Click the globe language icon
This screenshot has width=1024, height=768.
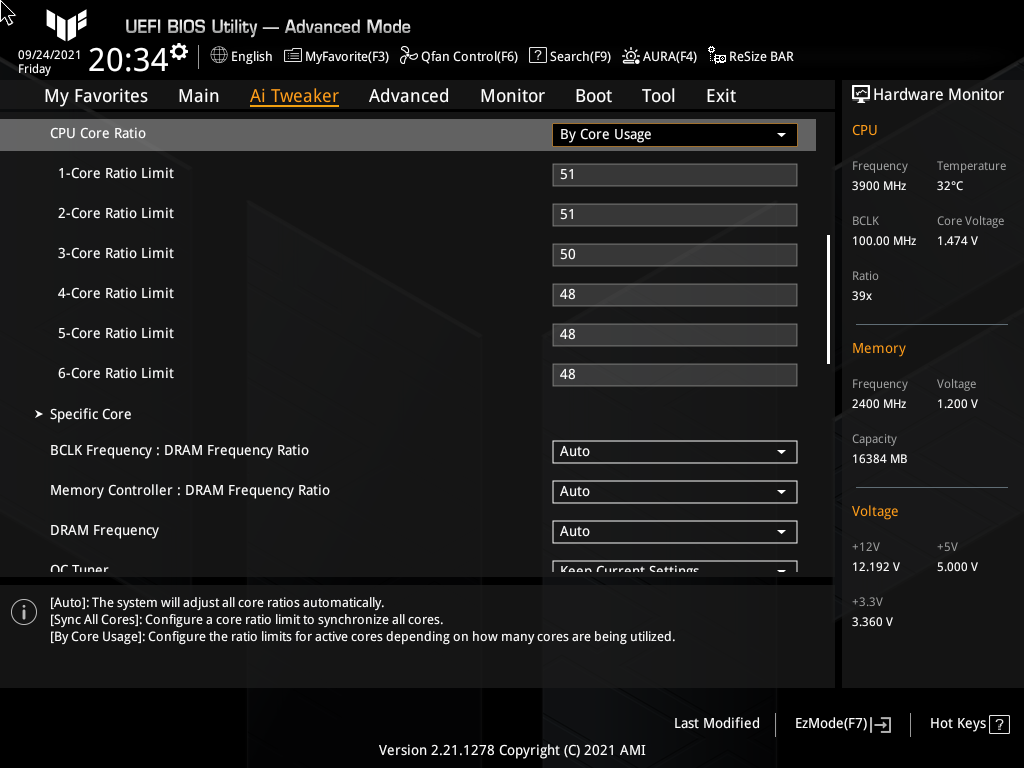point(219,56)
